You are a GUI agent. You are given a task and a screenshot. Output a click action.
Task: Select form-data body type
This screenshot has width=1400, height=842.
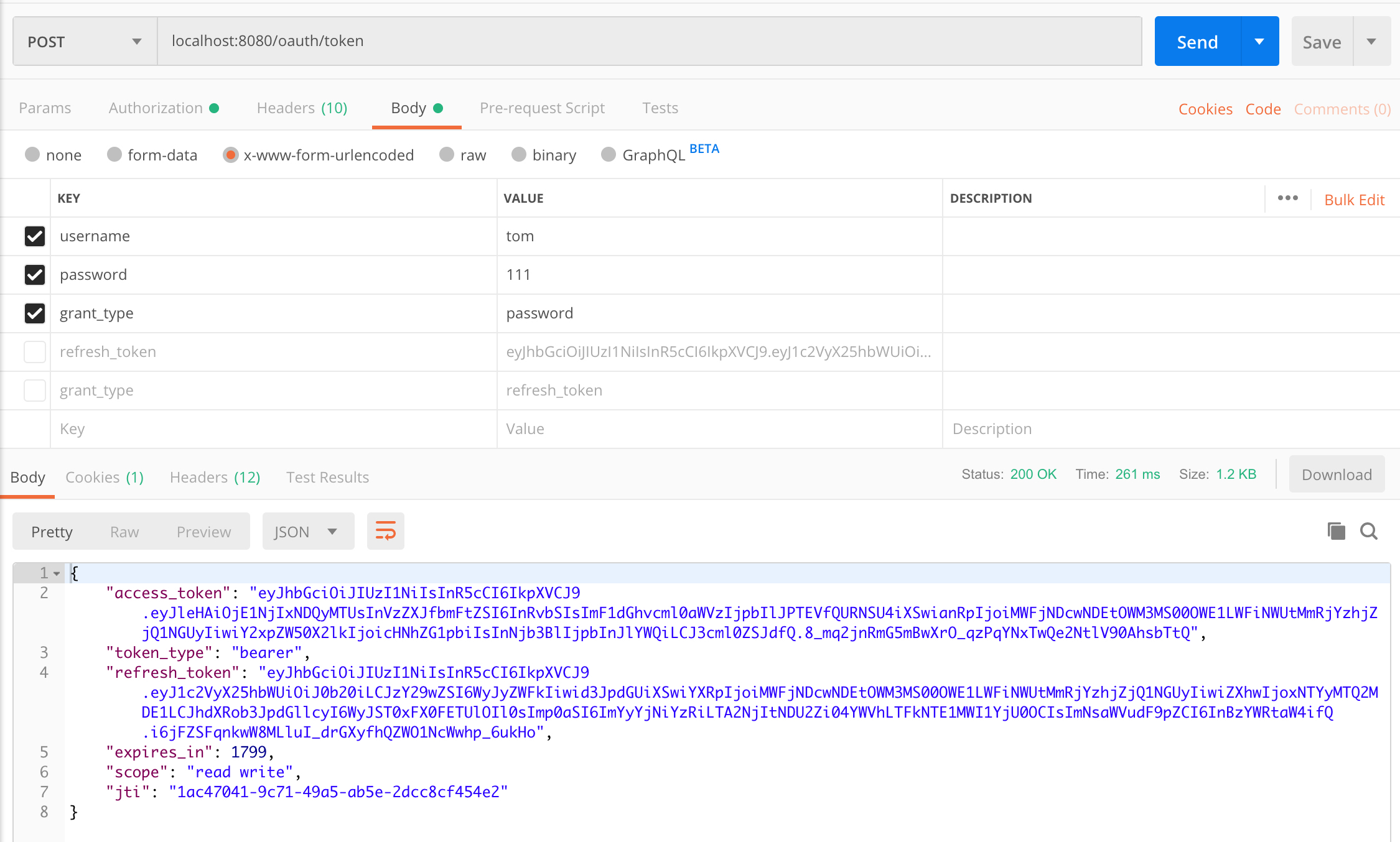tap(114, 155)
